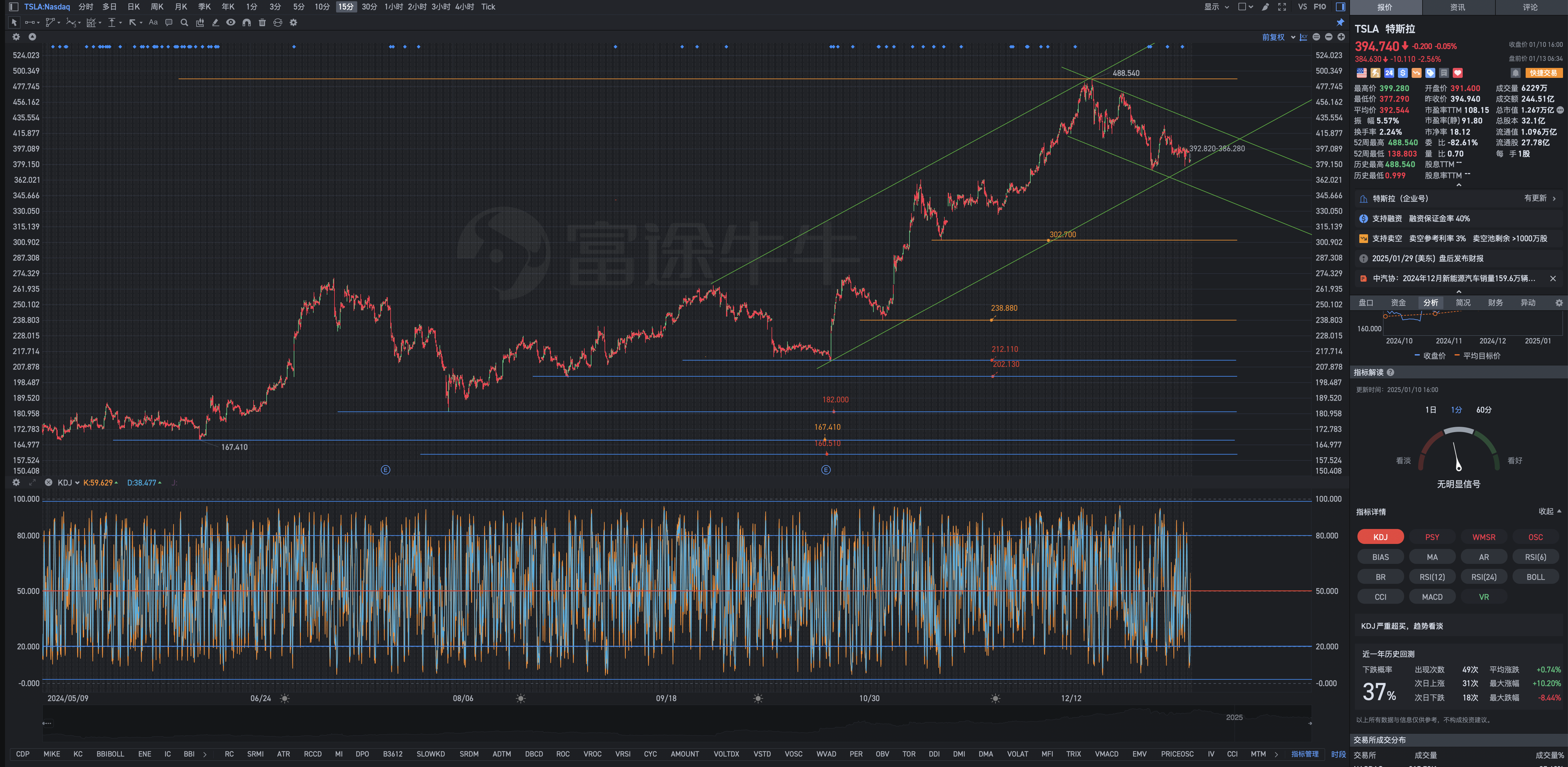Collapse indicator details with 收起

1550,511
